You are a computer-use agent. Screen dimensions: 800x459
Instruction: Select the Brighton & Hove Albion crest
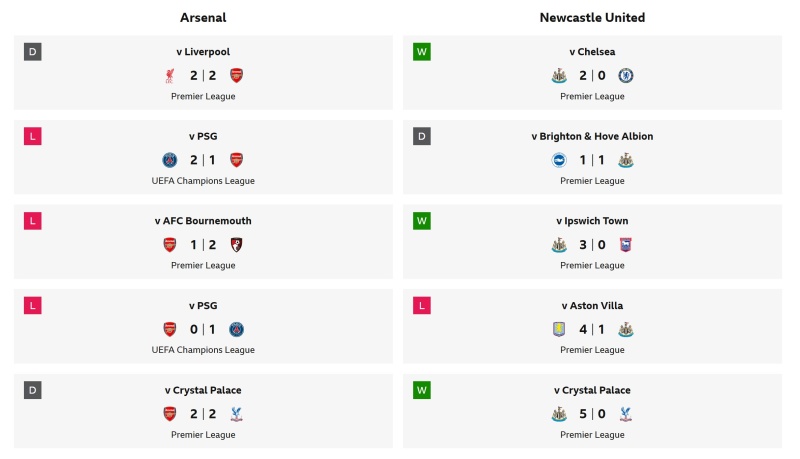(559, 160)
